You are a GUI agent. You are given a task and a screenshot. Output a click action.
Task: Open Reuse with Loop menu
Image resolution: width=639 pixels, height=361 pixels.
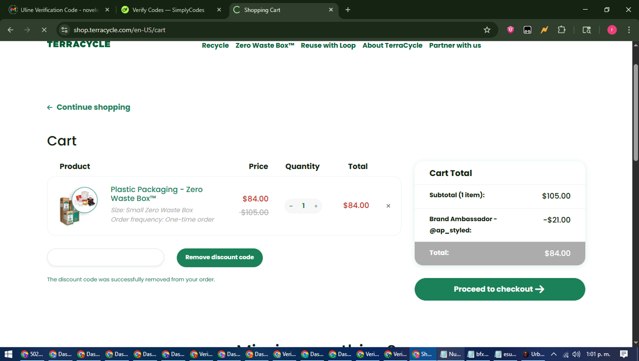(x=328, y=45)
